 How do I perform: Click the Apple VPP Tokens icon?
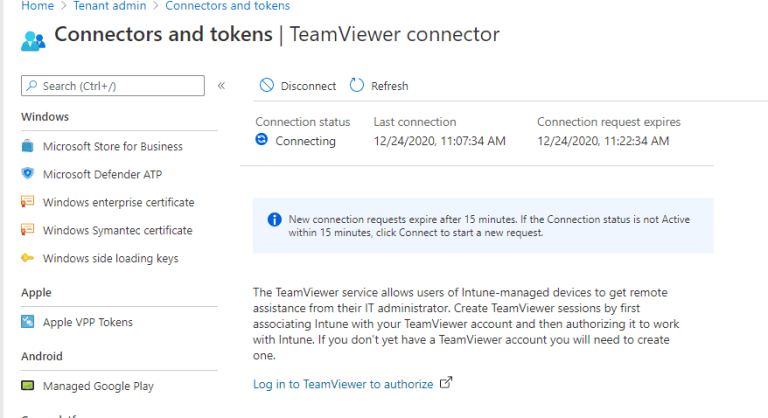(x=28, y=322)
